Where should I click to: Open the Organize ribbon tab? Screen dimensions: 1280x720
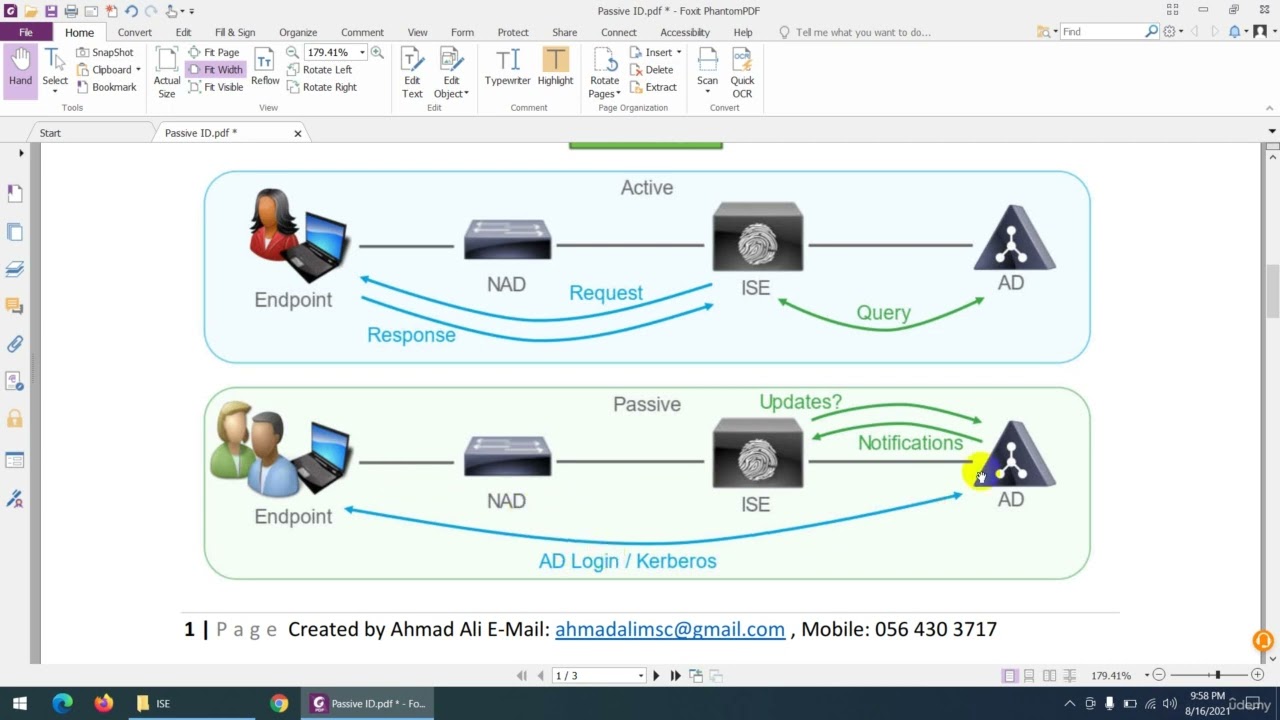(298, 32)
